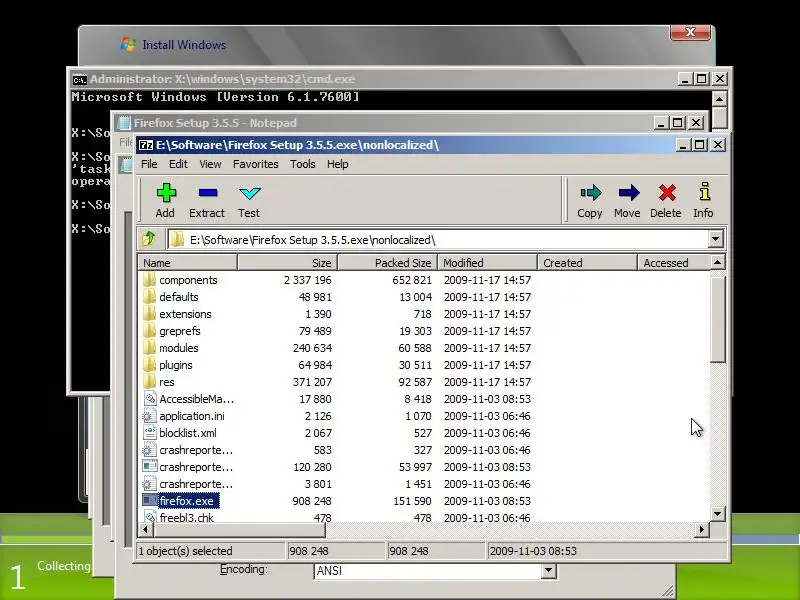
Task: Click the application.ini file icon
Action: 149,416
